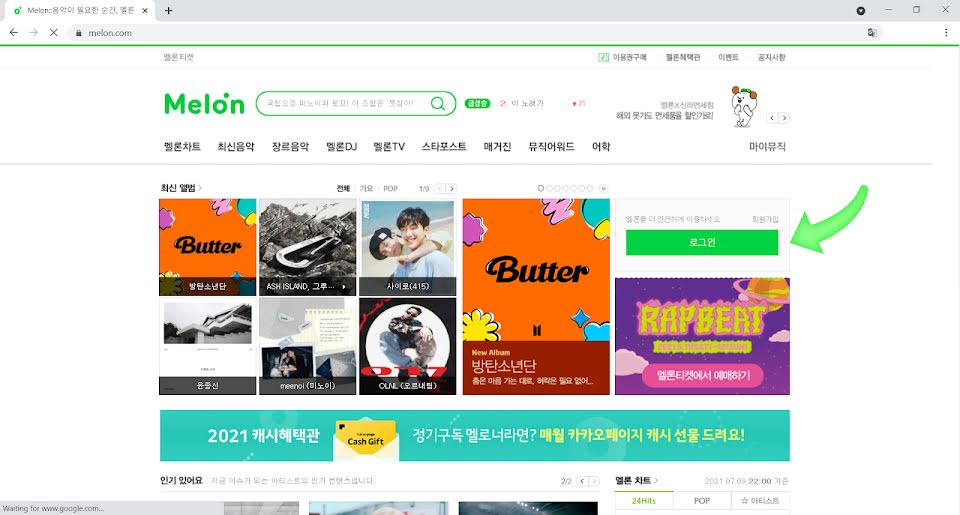Viewport: 960px width, 515px height.
Task: Expand 멜론 차트 section via its heading arrow
Action: point(637,481)
